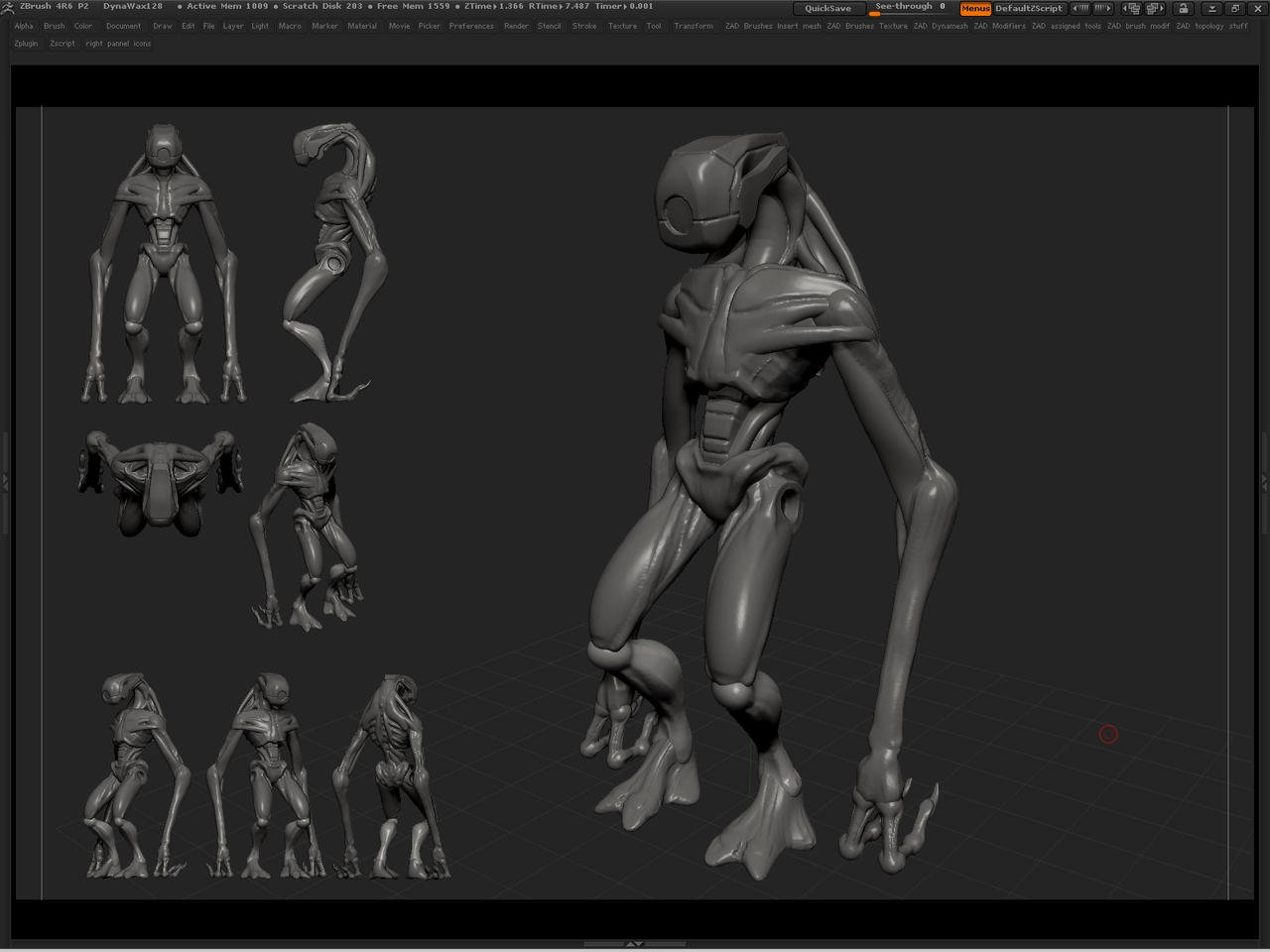The image size is (1270, 952).
Task: Open ZAD assigned tools menu
Action: tap(1067, 26)
